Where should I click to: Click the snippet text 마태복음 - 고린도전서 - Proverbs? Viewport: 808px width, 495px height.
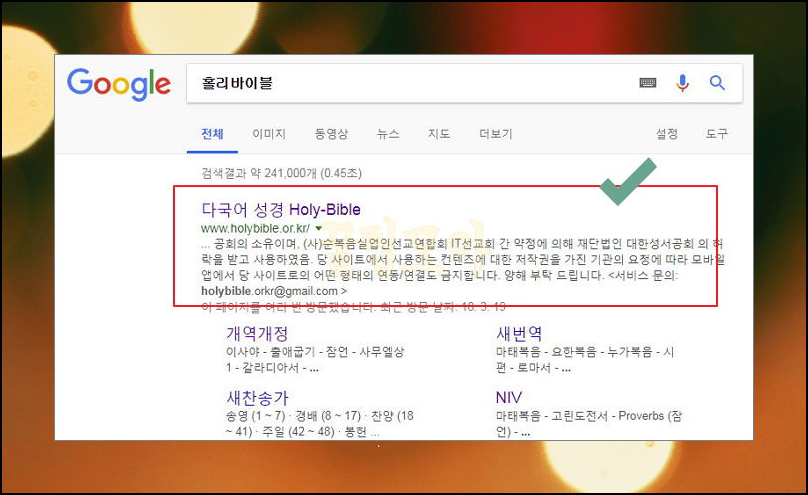click(580, 416)
